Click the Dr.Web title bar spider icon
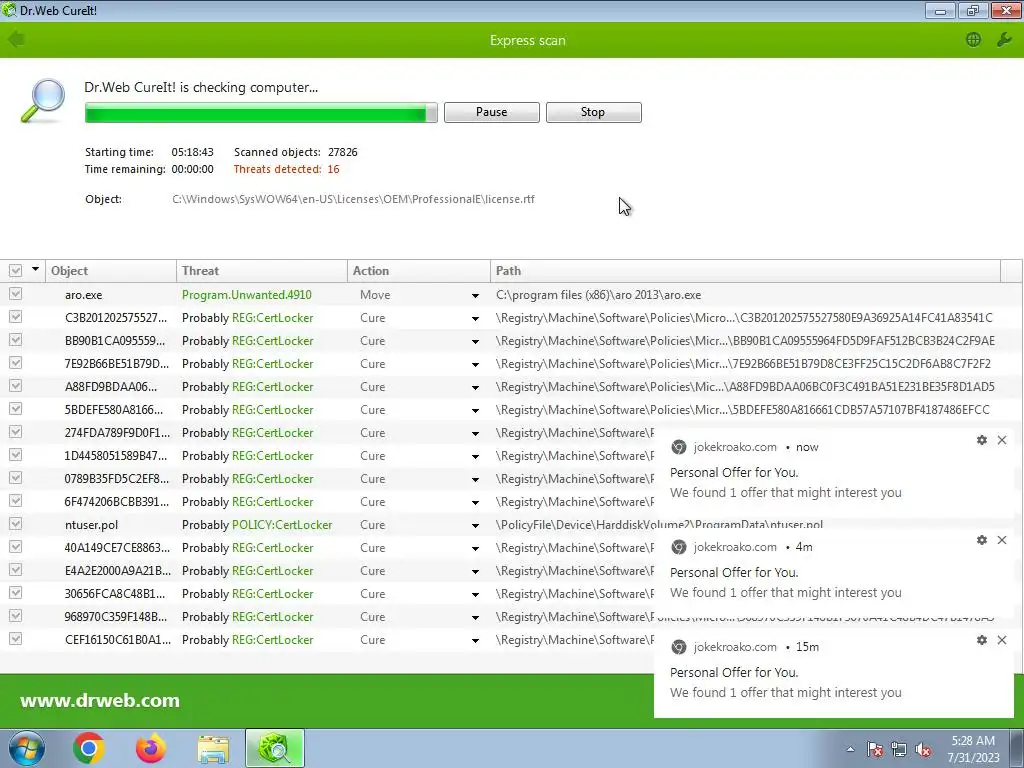The height and width of the screenshot is (768, 1024). 9,10
